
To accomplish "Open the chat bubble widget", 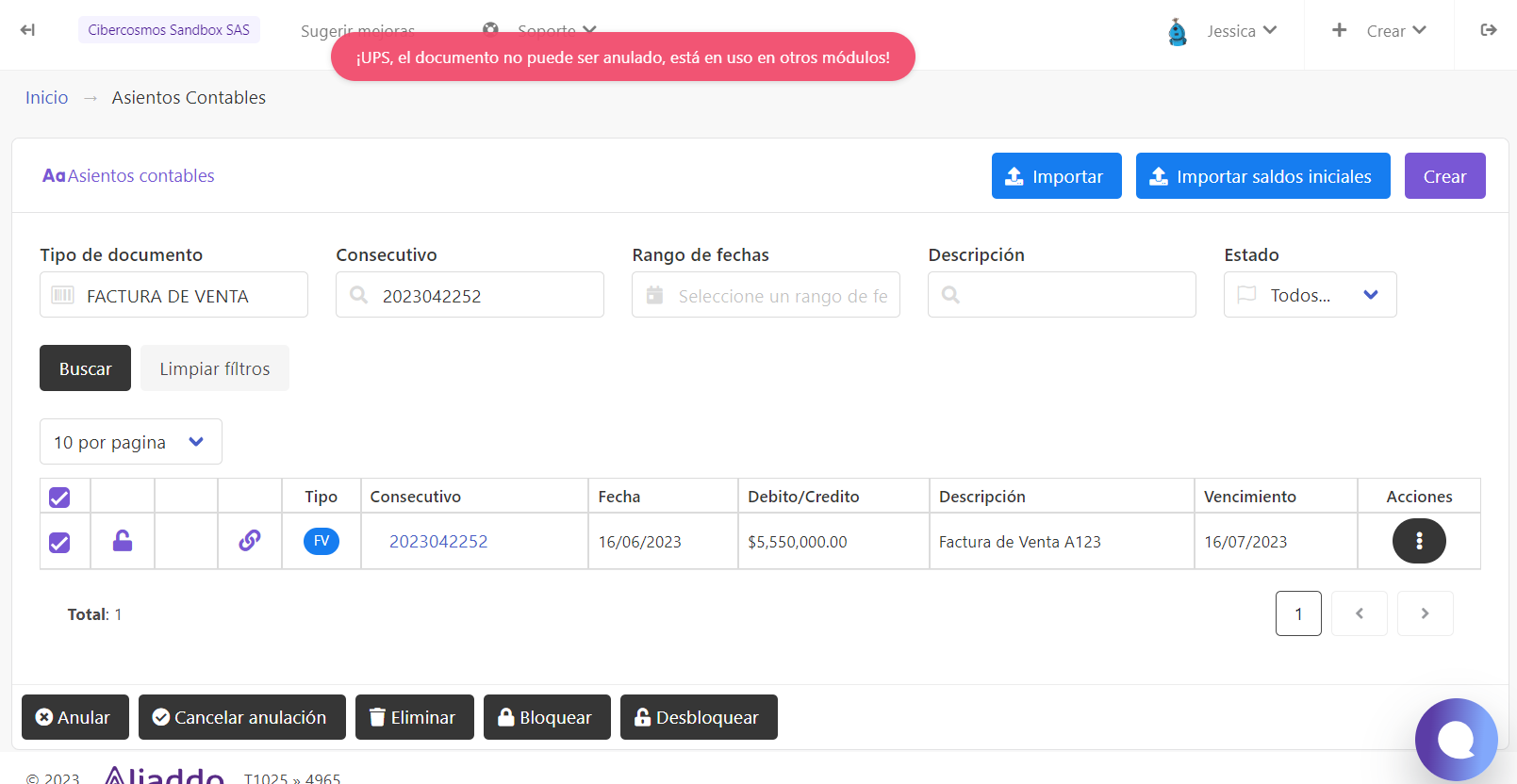I will click(x=1457, y=740).
